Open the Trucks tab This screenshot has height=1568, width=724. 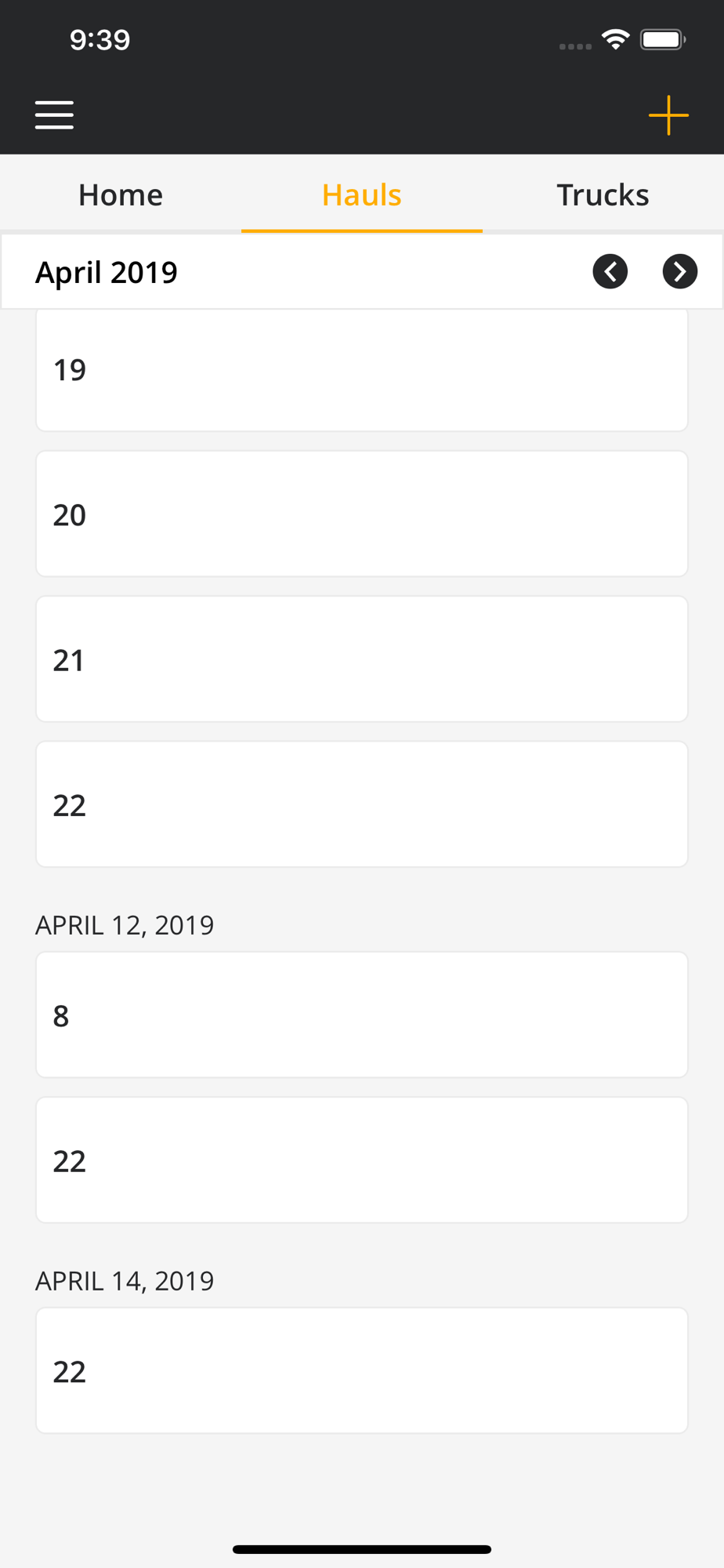[603, 194]
